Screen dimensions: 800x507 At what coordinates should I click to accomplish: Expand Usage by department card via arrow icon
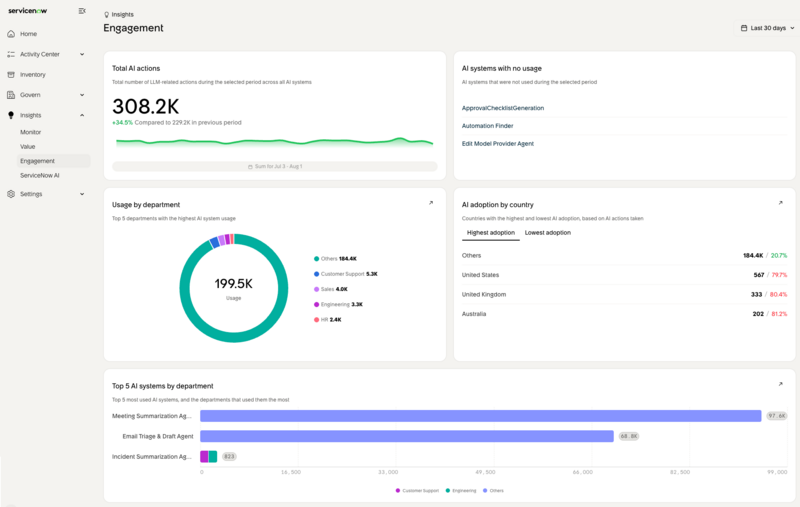pyautogui.click(x=431, y=203)
